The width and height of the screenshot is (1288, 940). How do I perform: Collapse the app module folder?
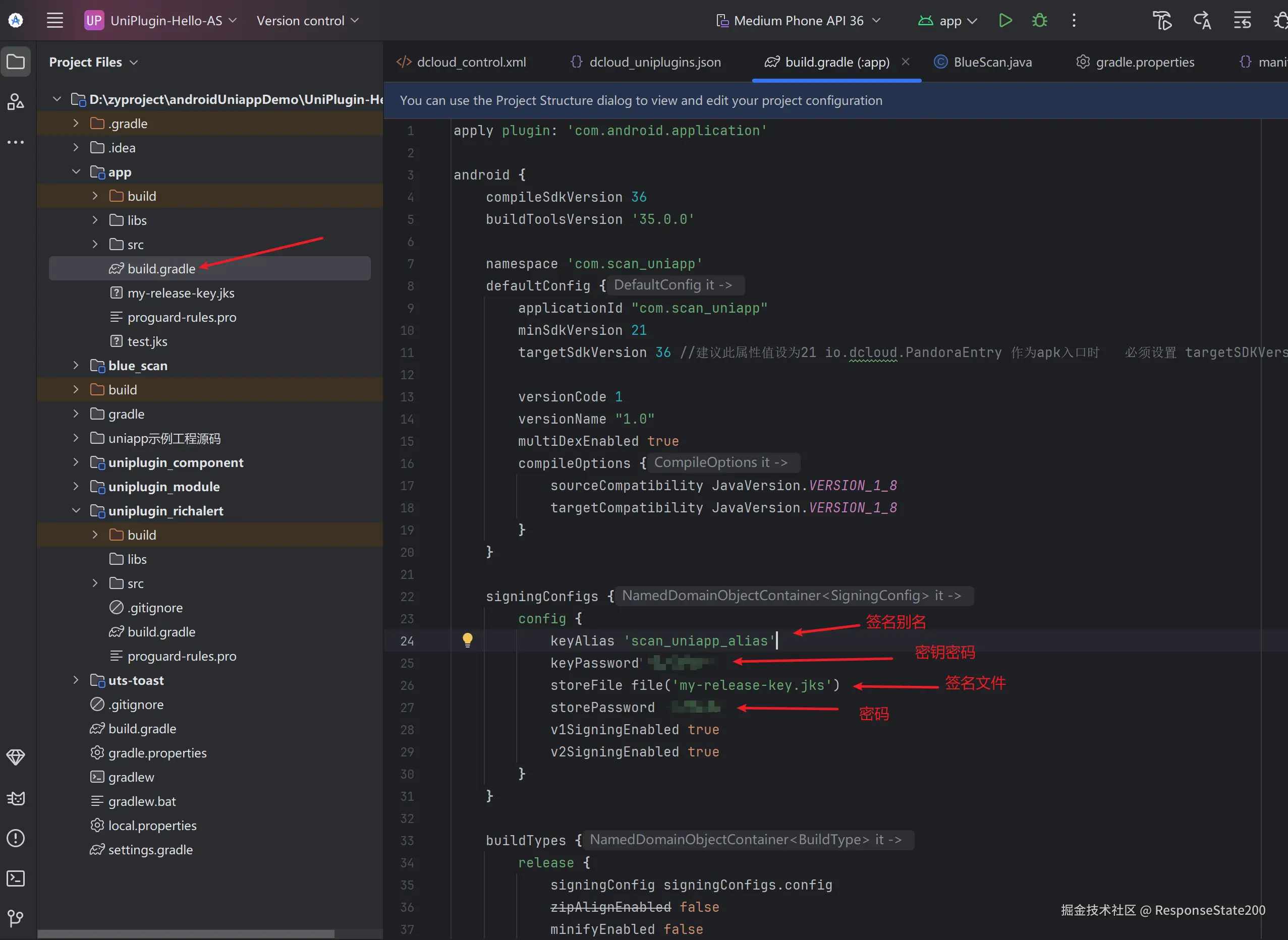[76, 172]
